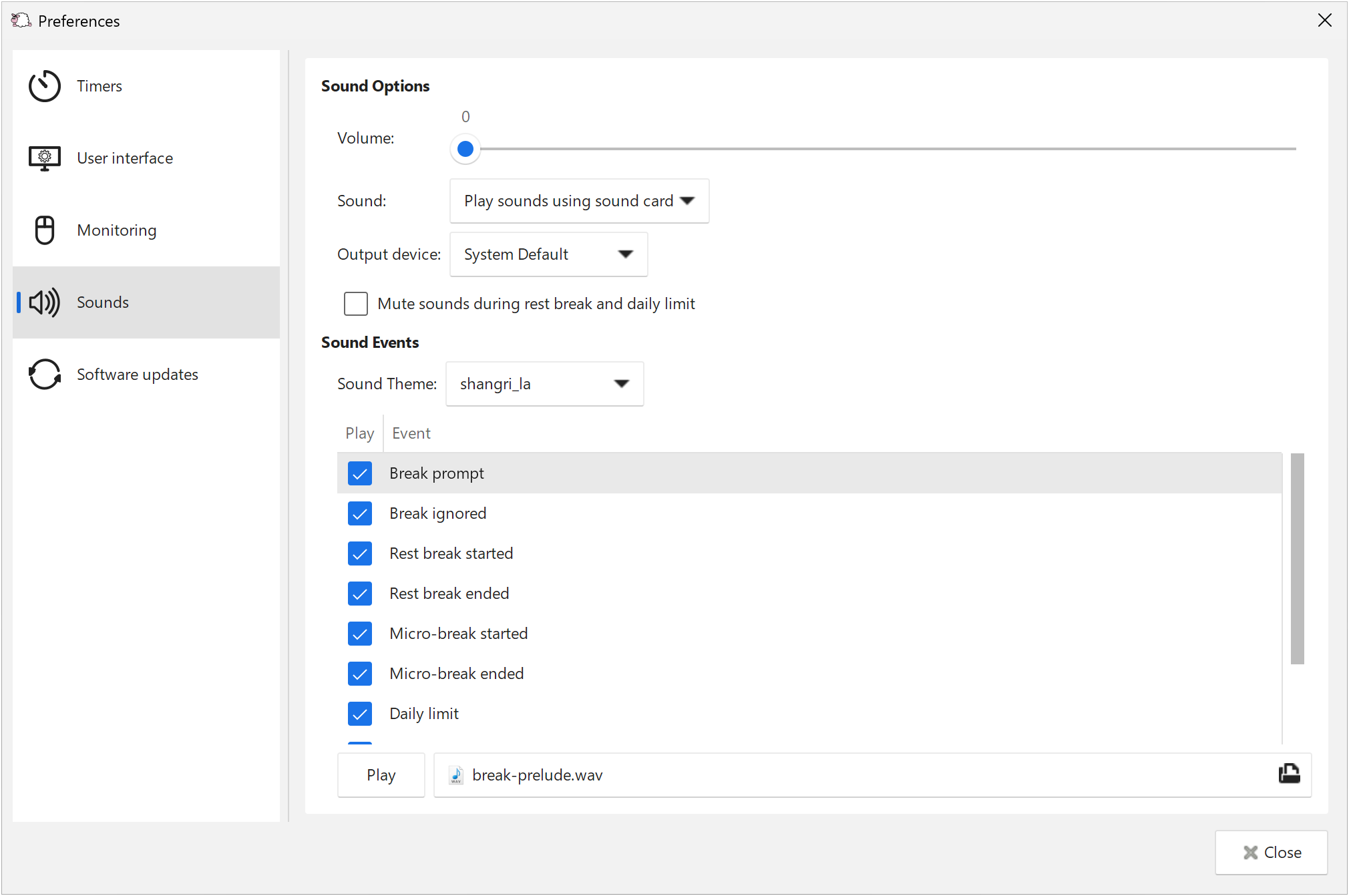Click the User interface monitor icon
The width and height of the screenshot is (1349, 896).
coord(45,158)
